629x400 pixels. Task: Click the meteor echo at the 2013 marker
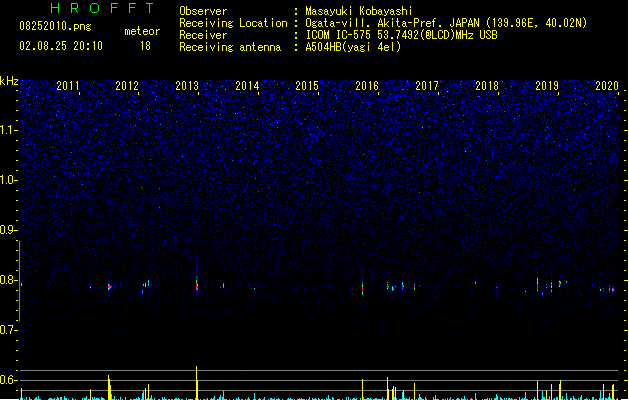click(x=197, y=286)
